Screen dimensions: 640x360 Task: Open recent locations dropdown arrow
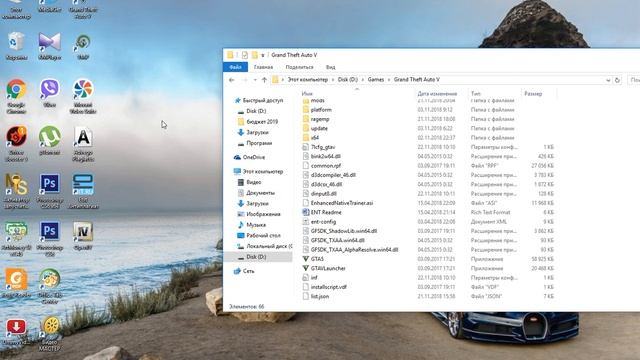(x=255, y=80)
